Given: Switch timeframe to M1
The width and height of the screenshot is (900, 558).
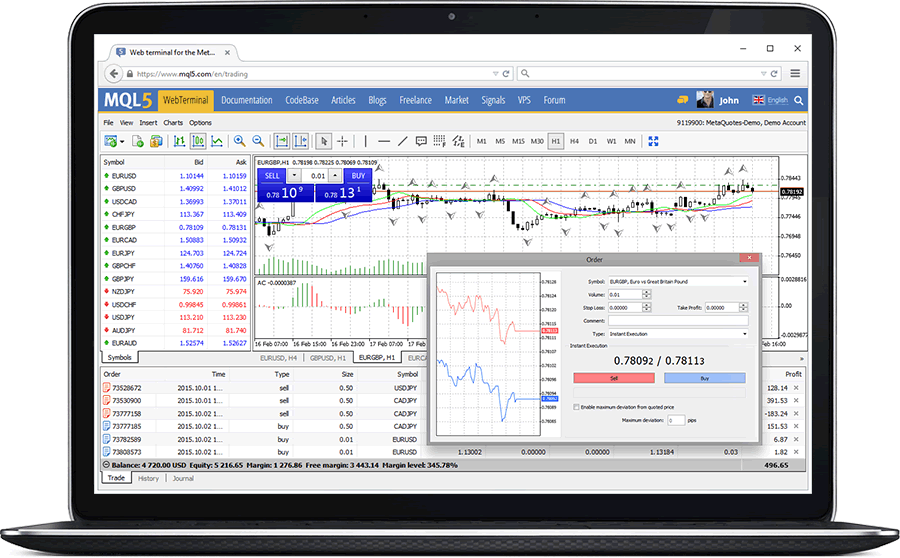Looking at the screenshot, I should coord(482,141).
